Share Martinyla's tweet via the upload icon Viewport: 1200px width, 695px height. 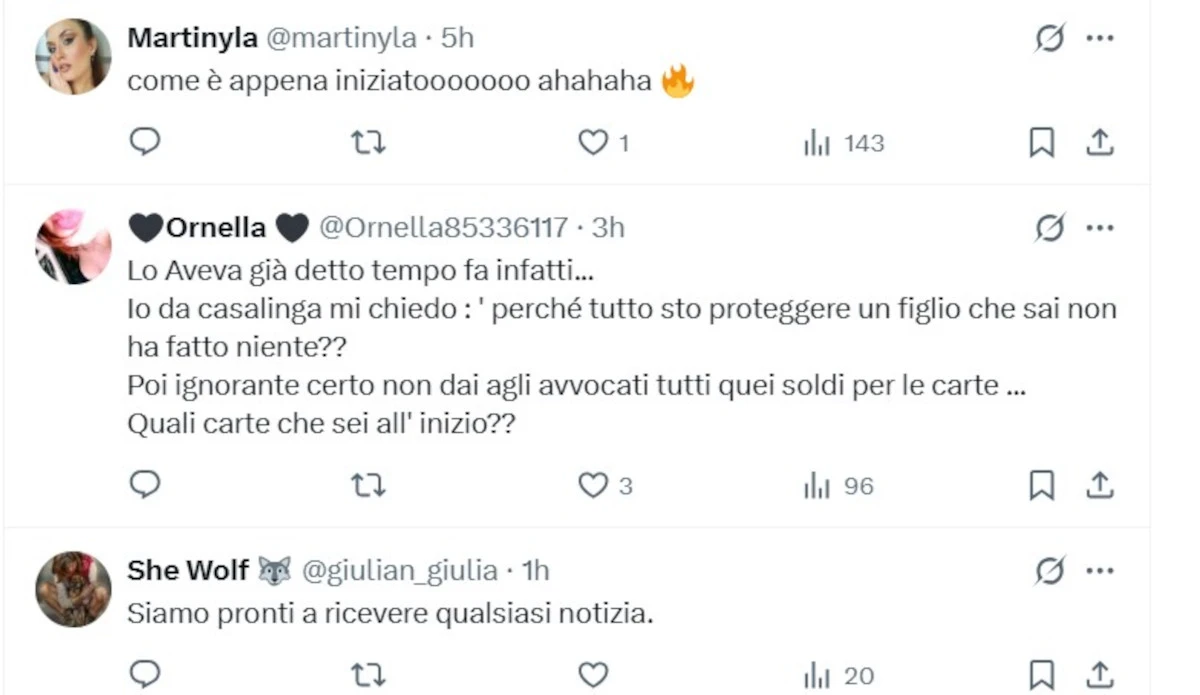[1099, 142]
